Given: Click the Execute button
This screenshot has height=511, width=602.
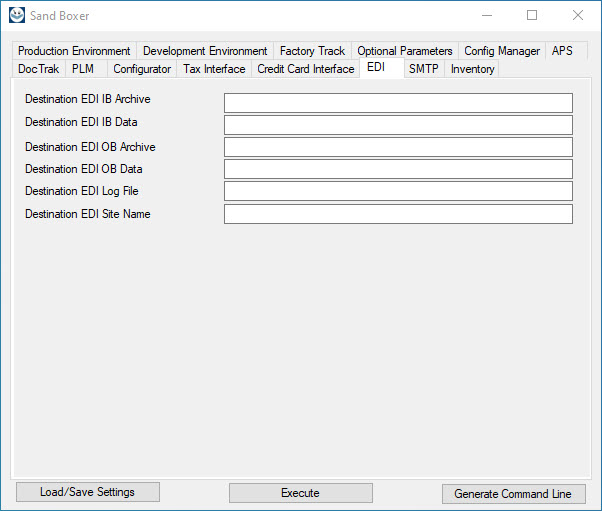Looking at the screenshot, I should (x=300, y=493).
